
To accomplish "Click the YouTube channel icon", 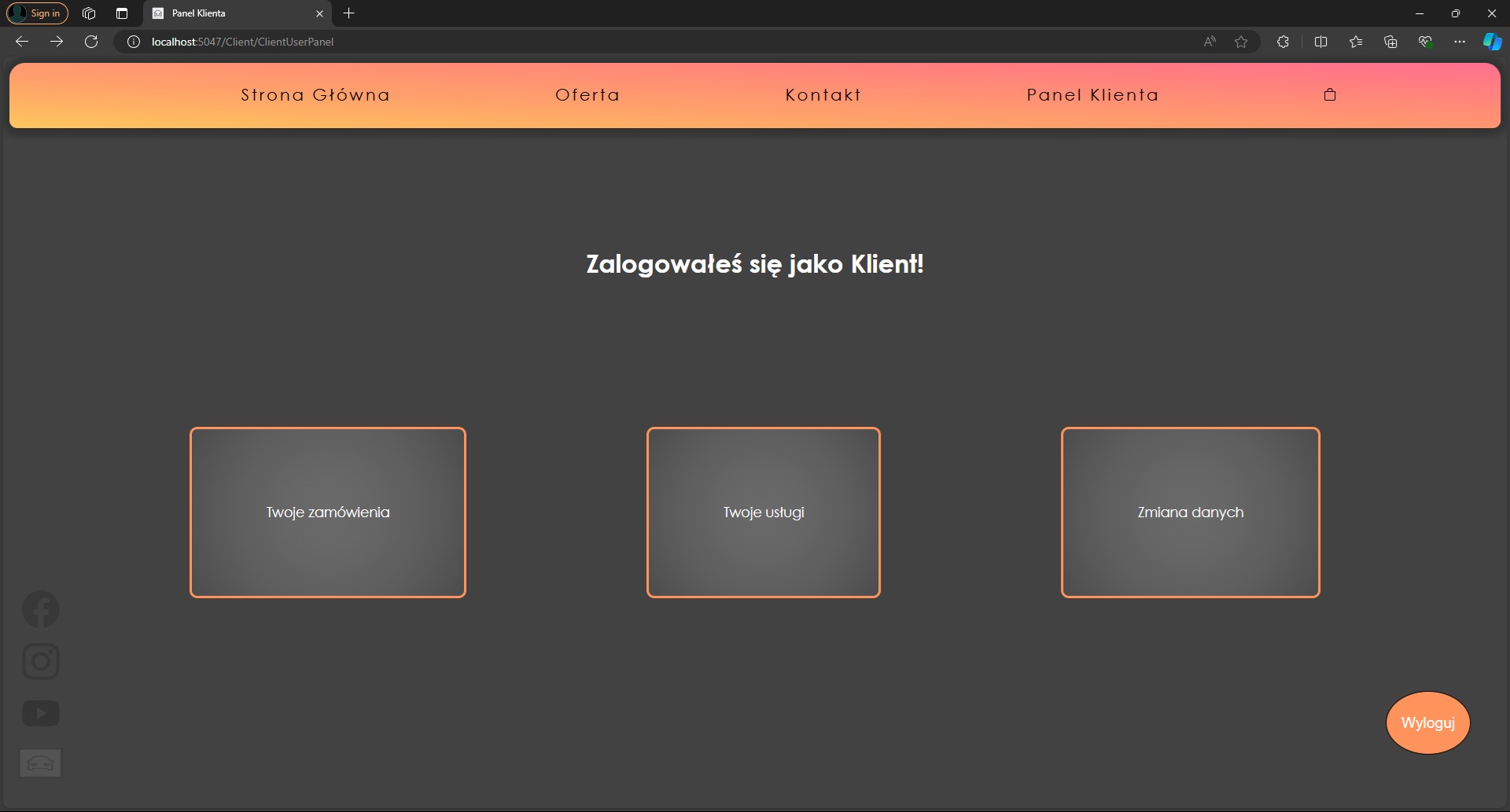I will click(40, 712).
